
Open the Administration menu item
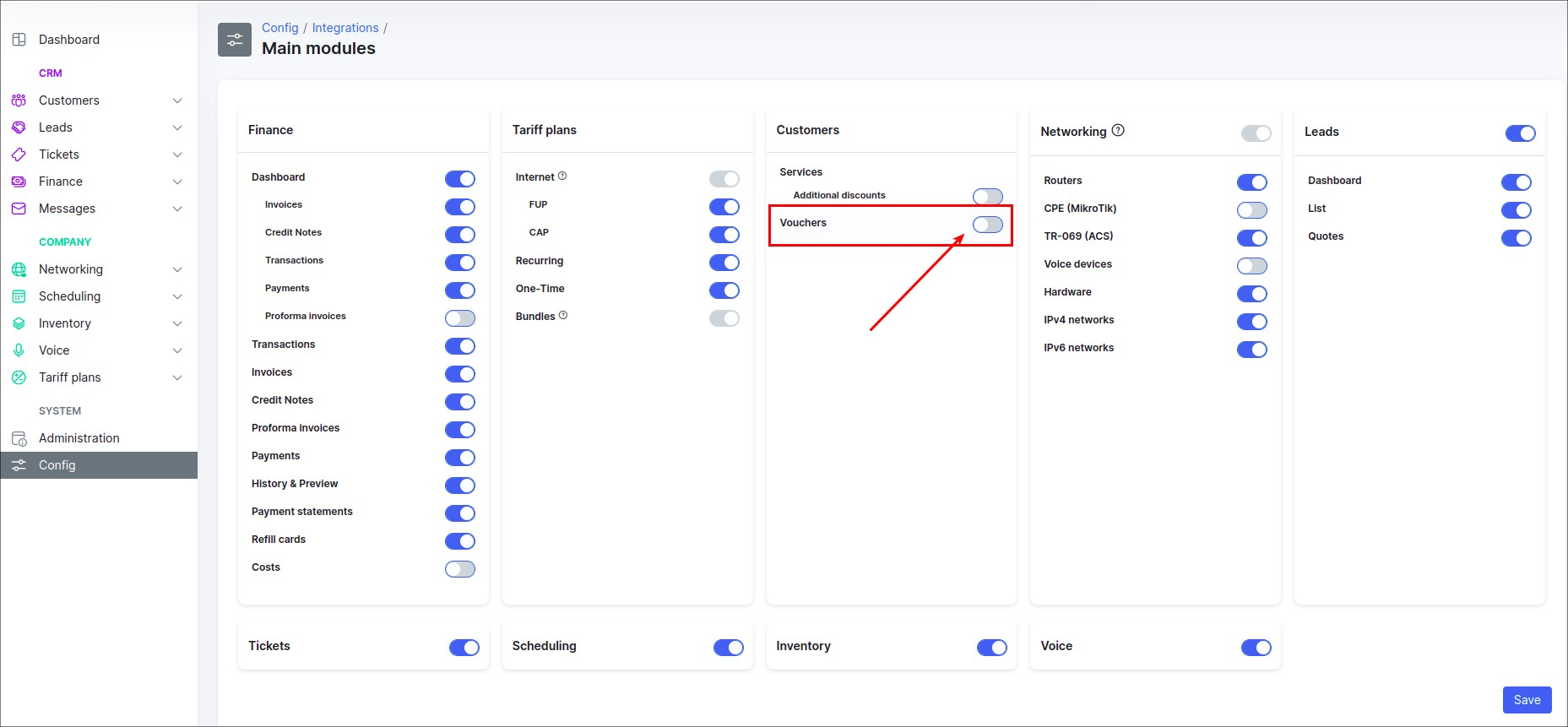coord(79,438)
